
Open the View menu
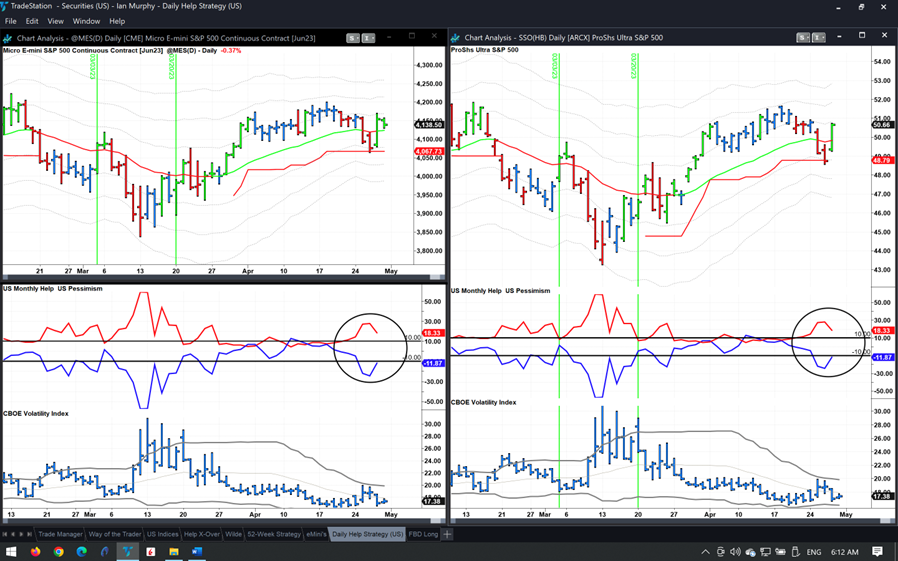[55, 21]
